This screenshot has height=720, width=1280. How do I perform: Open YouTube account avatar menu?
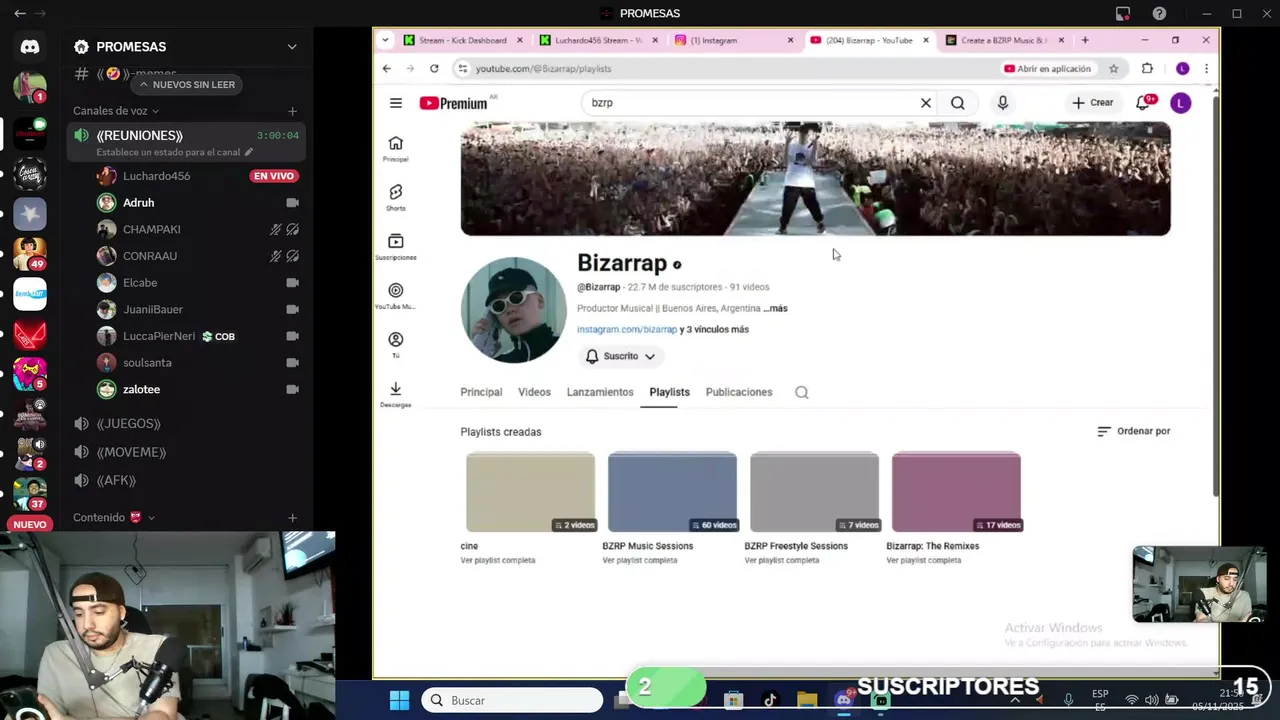(x=1180, y=103)
